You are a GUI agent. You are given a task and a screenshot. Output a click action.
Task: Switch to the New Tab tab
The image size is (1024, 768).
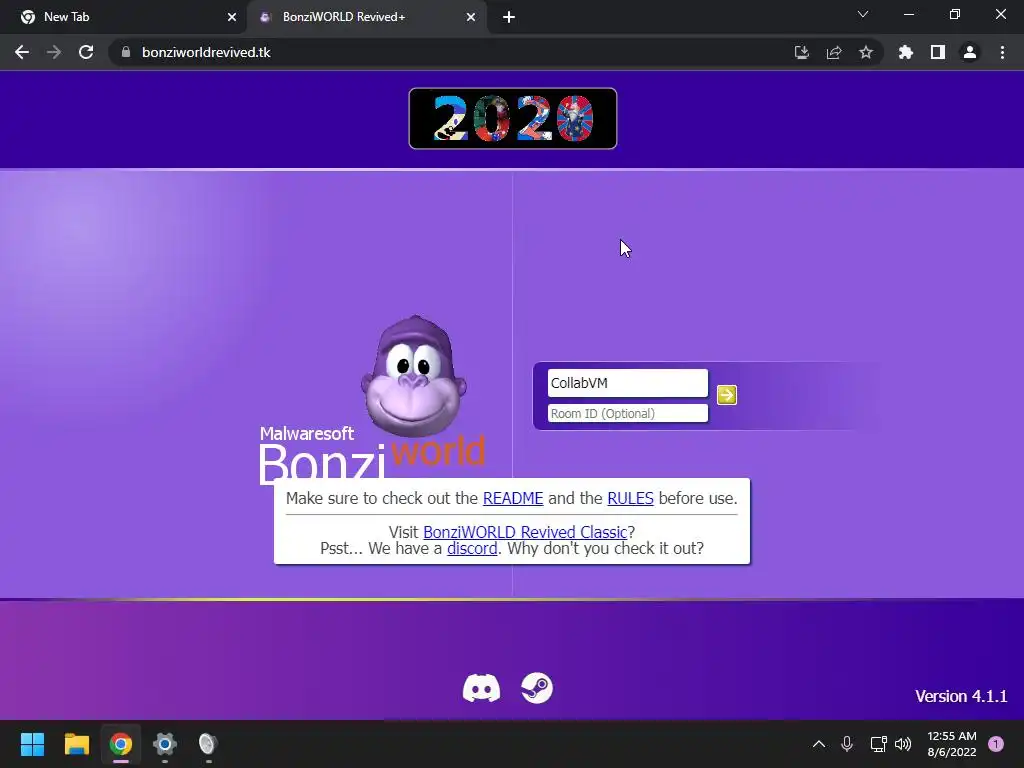[x=124, y=17]
